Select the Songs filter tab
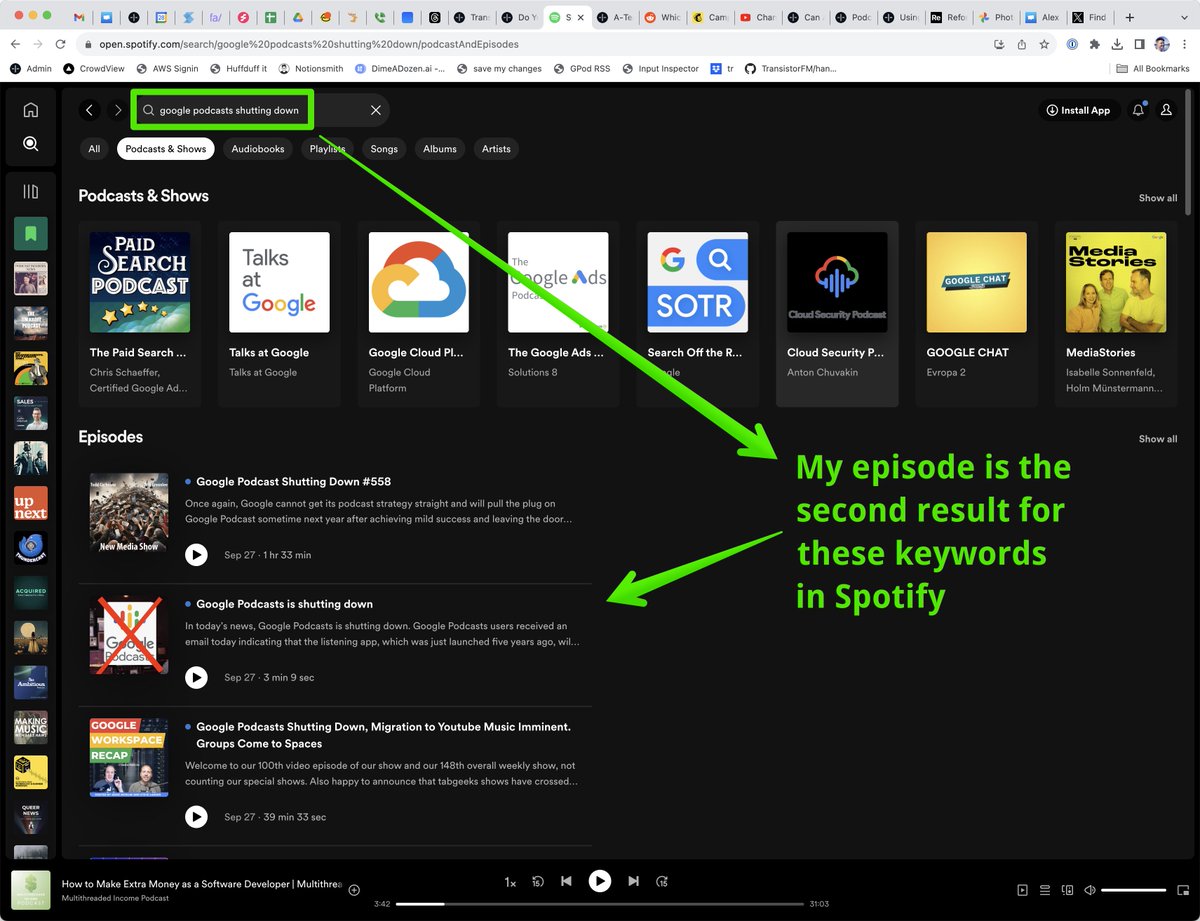 click(x=384, y=149)
